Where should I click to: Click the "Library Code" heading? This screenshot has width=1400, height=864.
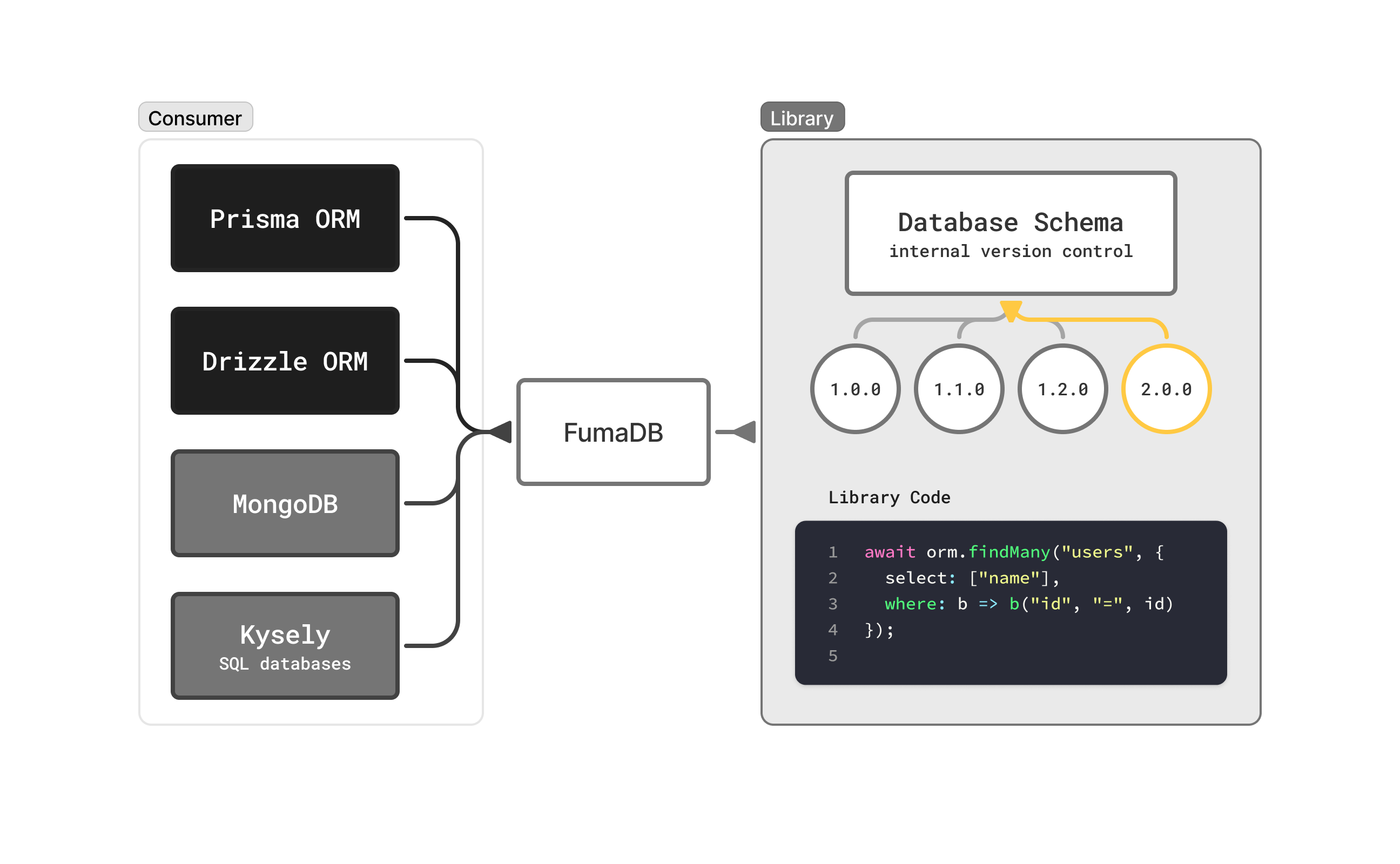(890, 498)
